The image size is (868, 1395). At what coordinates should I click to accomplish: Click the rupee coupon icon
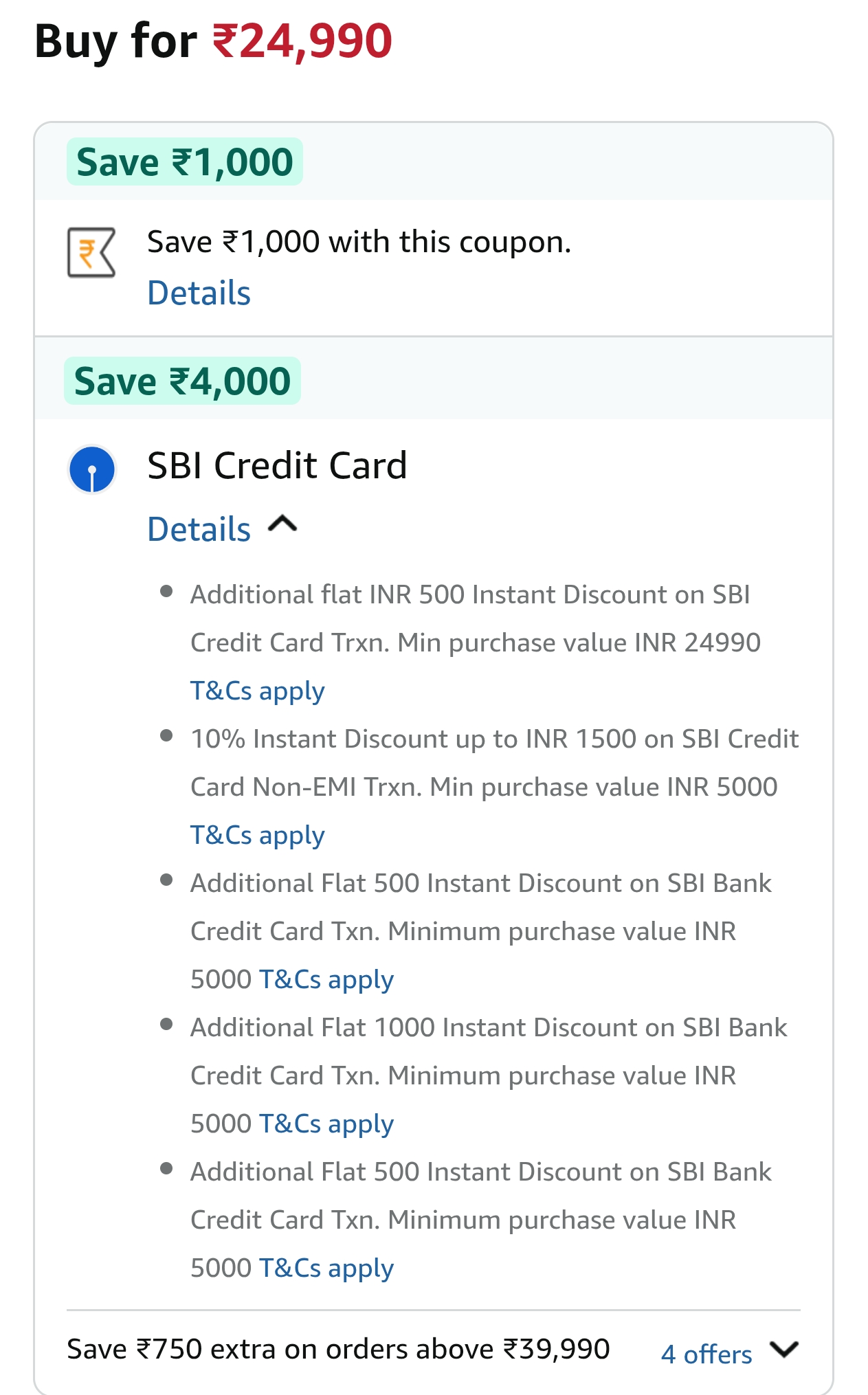pyautogui.click(x=91, y=253)
